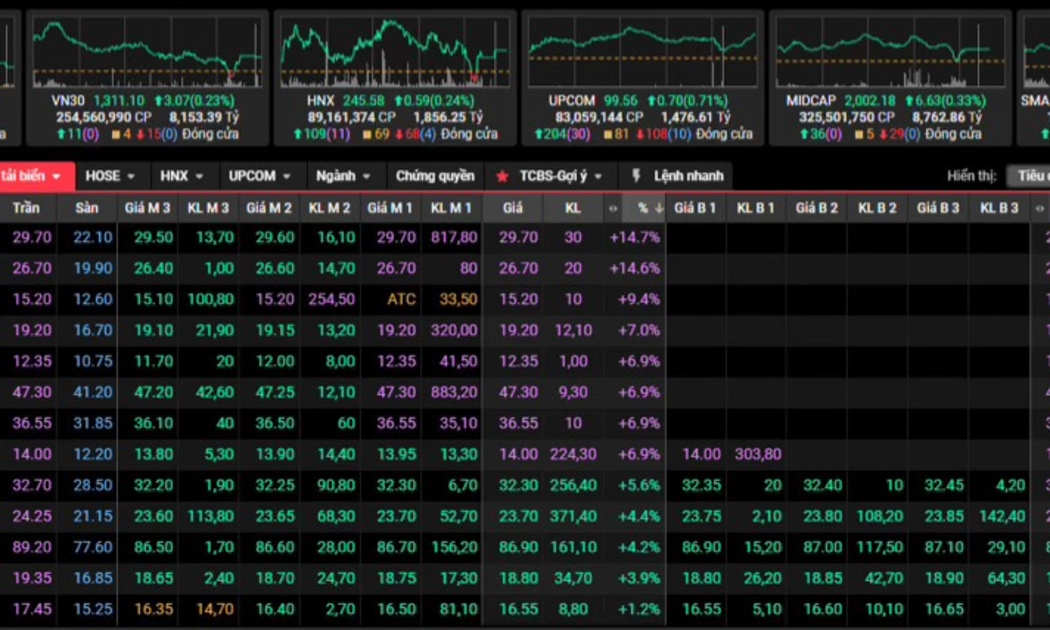1050x630 pixels.
Task: Expand the Ngành sector dropdown
Action: pyautogui.click(x=343, y=176)
